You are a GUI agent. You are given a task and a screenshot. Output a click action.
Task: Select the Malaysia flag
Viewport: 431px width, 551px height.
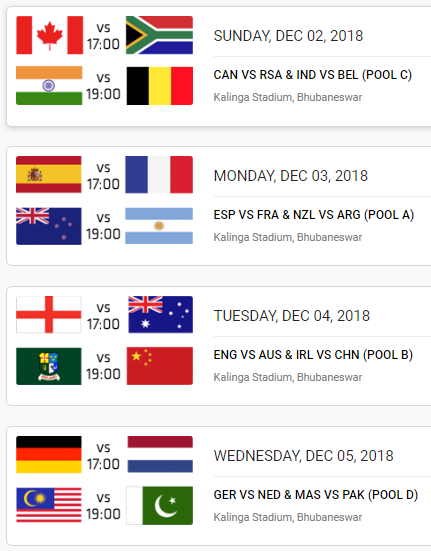pyautogui.click(x=49, y=505)
